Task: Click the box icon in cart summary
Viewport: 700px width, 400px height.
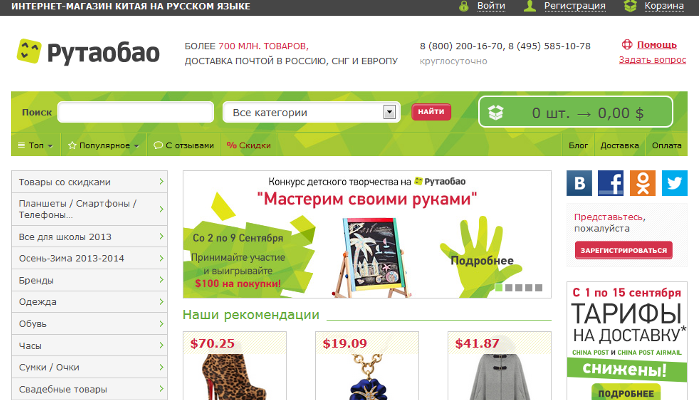Action: pos(496,112)
